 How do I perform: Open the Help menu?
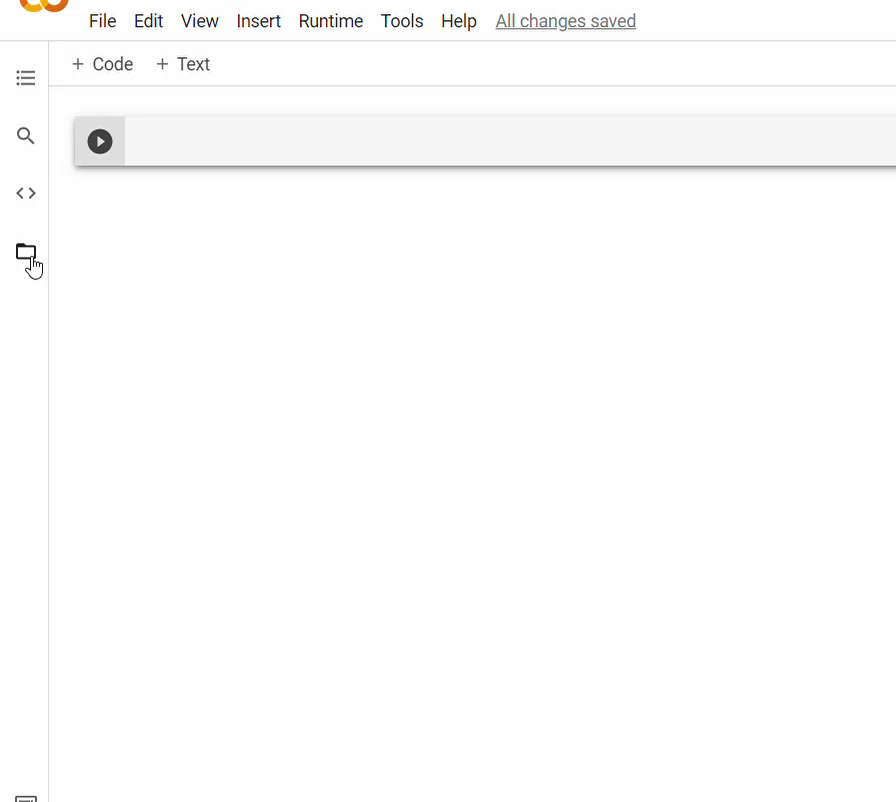(x=458, y=21)
